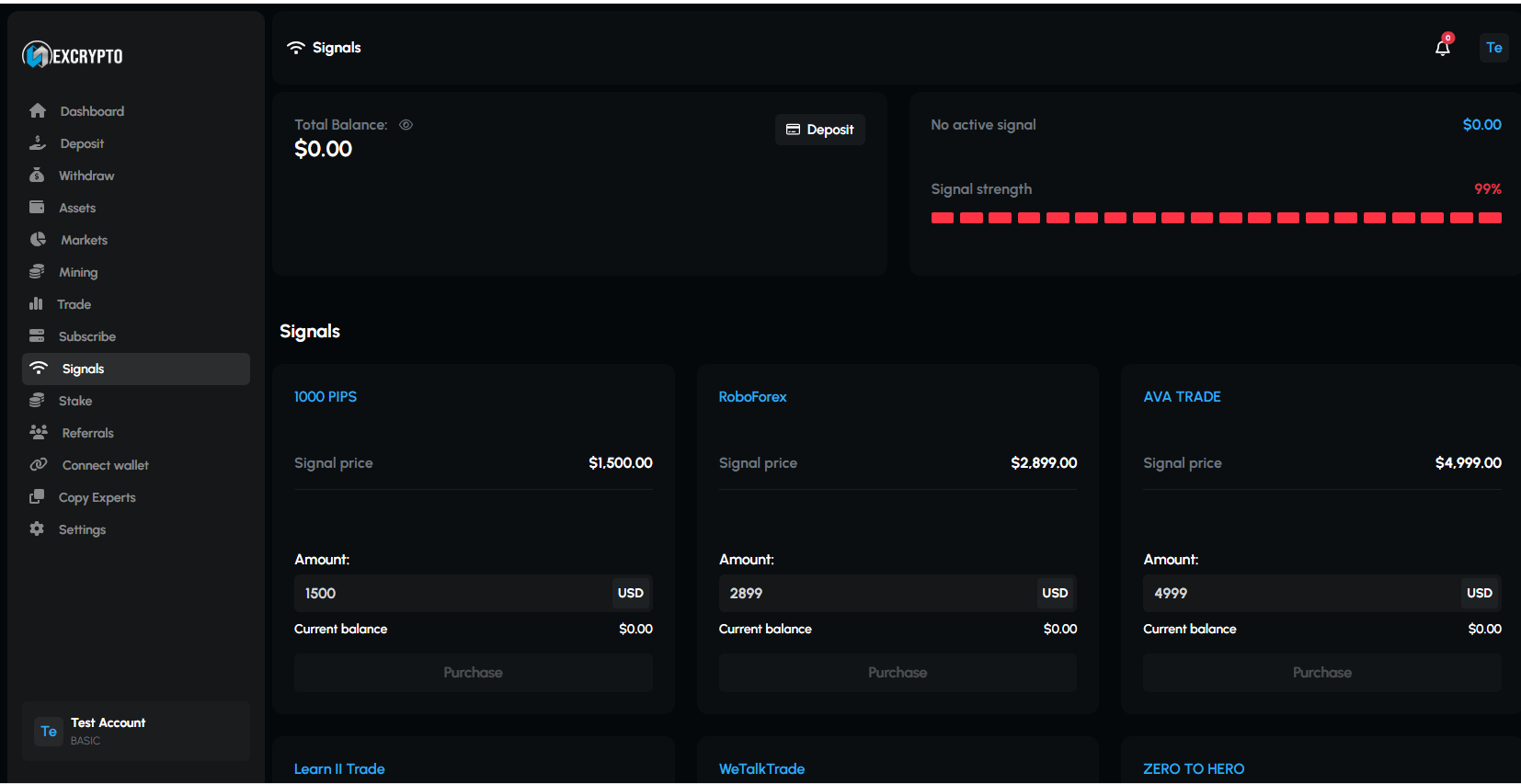Screen dimensions: 1521x784
Task: Open the Markets menu item
Action: [136, 239]
